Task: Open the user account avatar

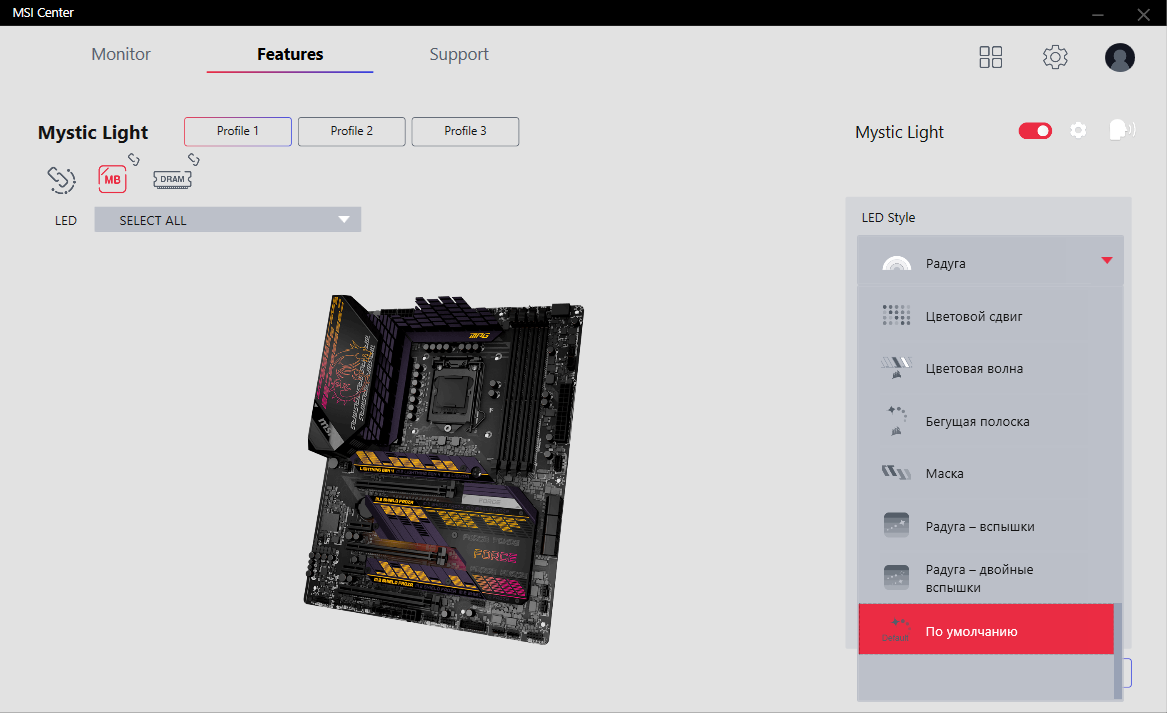Action: tap(1119, 57)
